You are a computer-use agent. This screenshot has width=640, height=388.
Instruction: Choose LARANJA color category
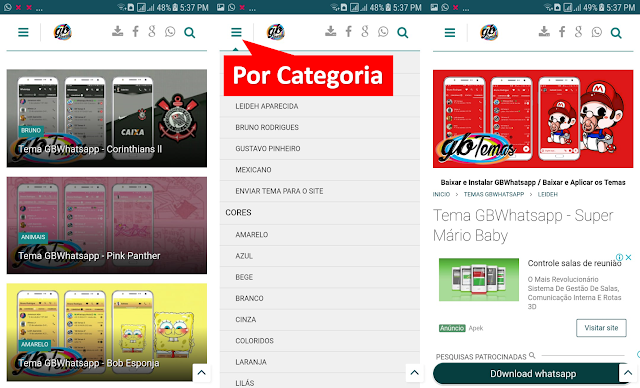coord(320,362)
